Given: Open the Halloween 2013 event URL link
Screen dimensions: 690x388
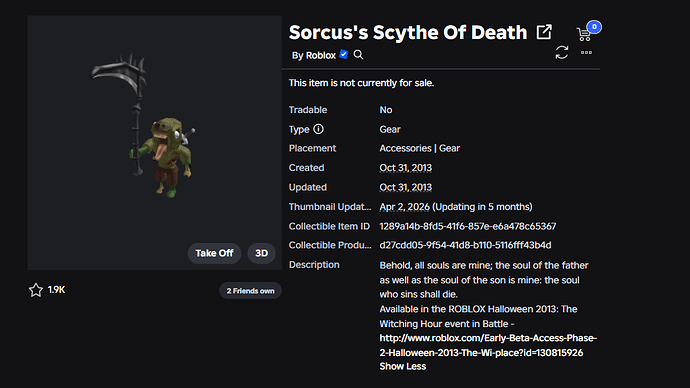Looking at the screenshot, I should click(x=488, y=345).
